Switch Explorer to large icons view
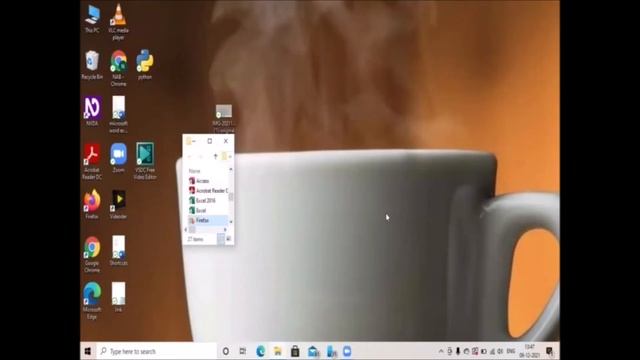This screenshot has width=640, height=360. pos(229,239)
